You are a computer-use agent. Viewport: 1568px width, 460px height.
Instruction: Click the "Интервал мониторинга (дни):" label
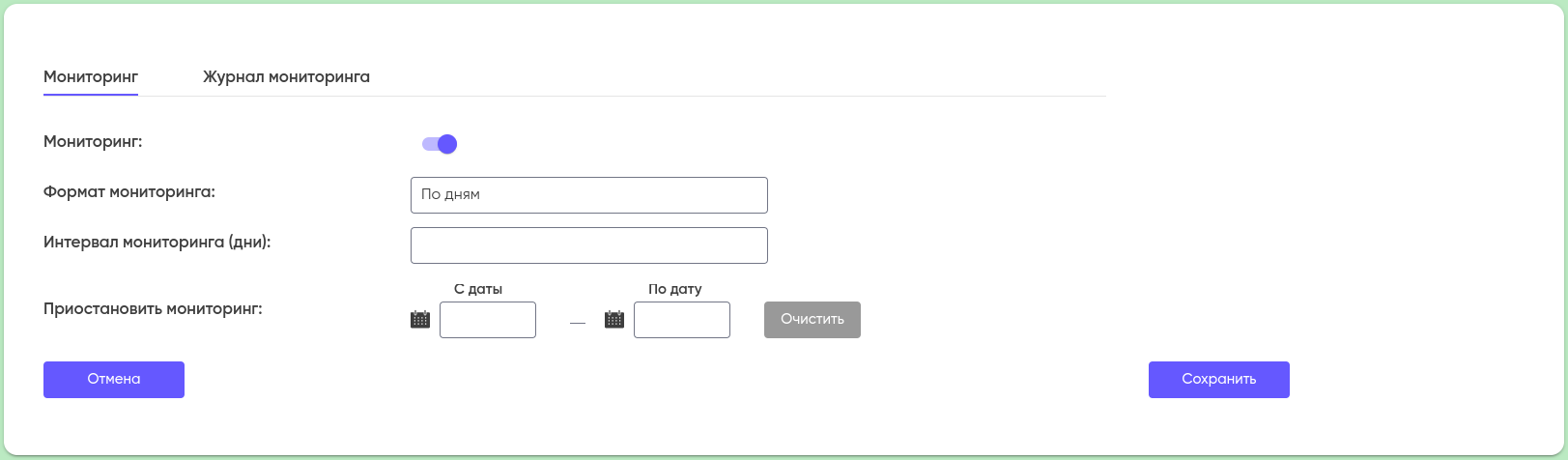coord(157,242)
